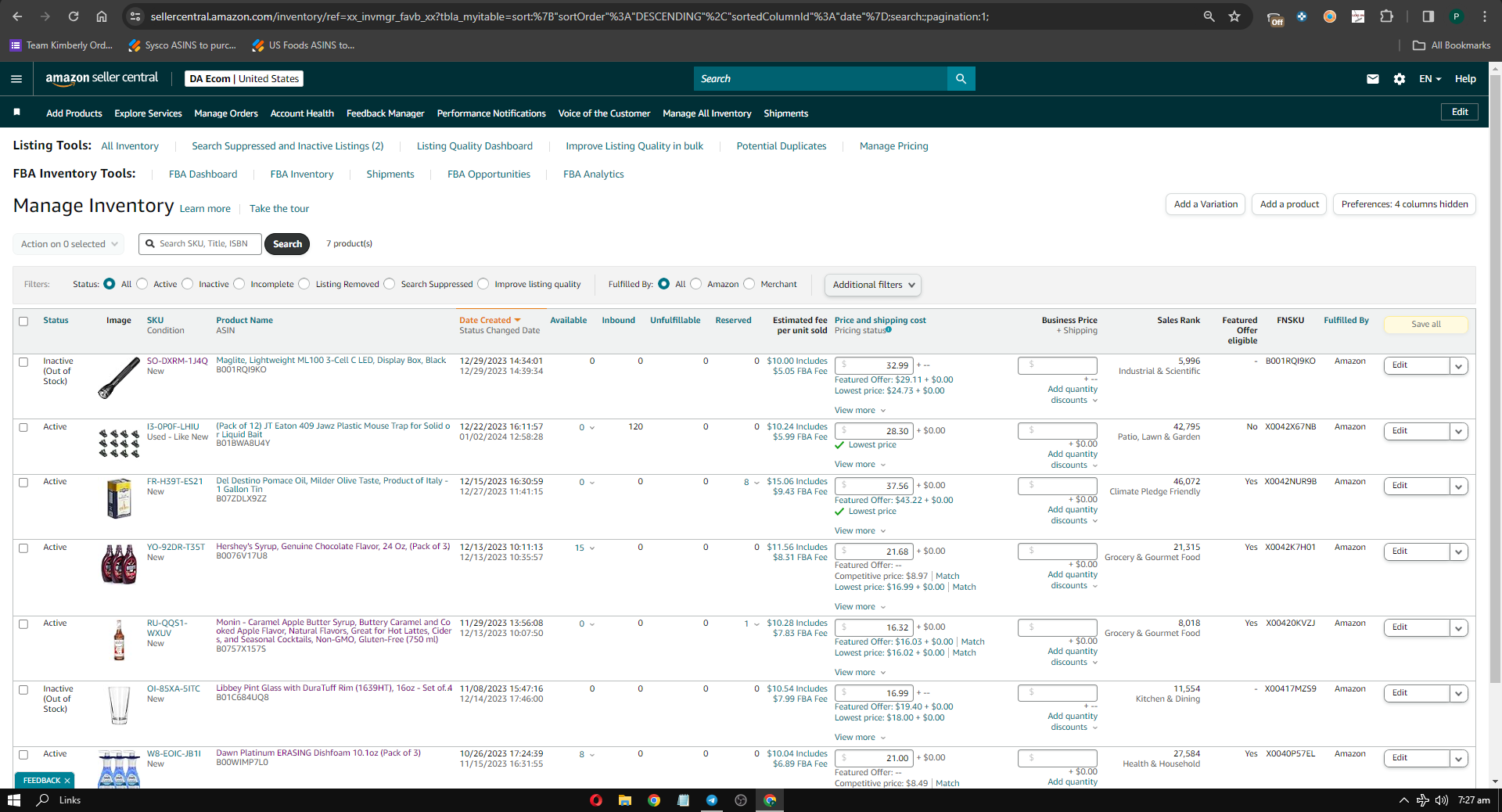Screen dimensions: 1502x812
Task: Sort by Date Created column
Action: pos(490,320)
